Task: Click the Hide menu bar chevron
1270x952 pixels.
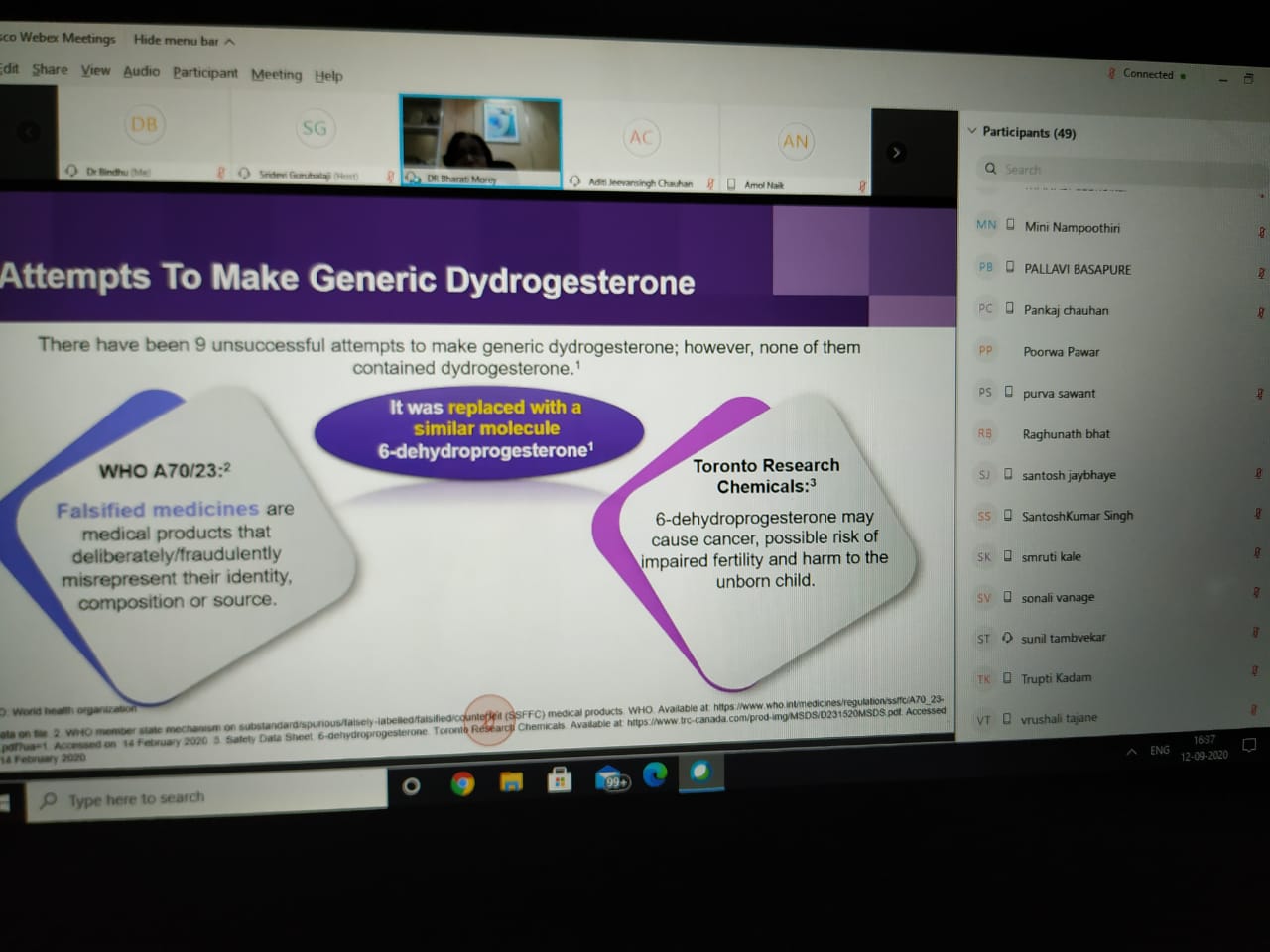Action: pos(230,42)
